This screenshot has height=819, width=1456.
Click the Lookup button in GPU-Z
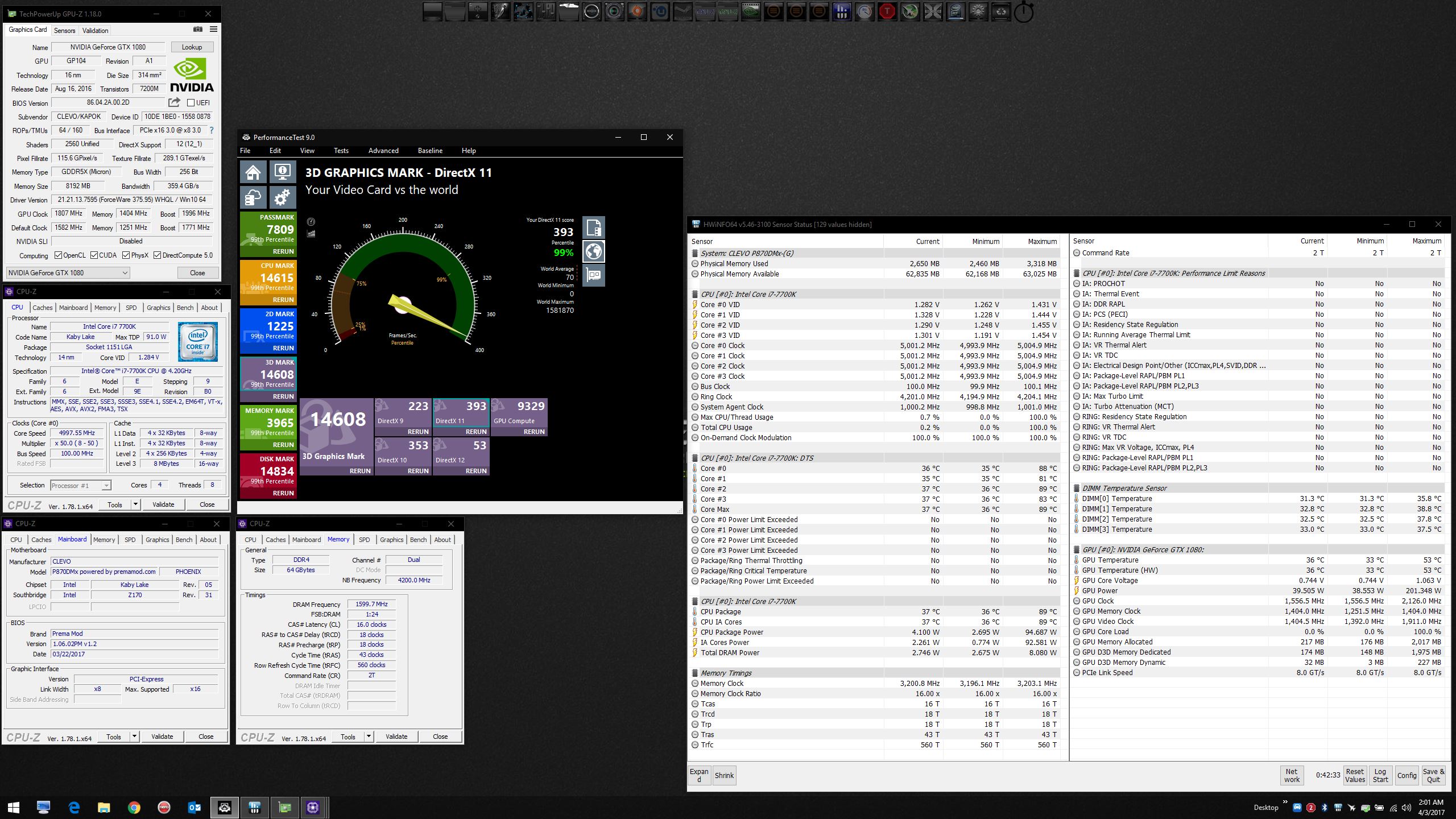[192, 47]
